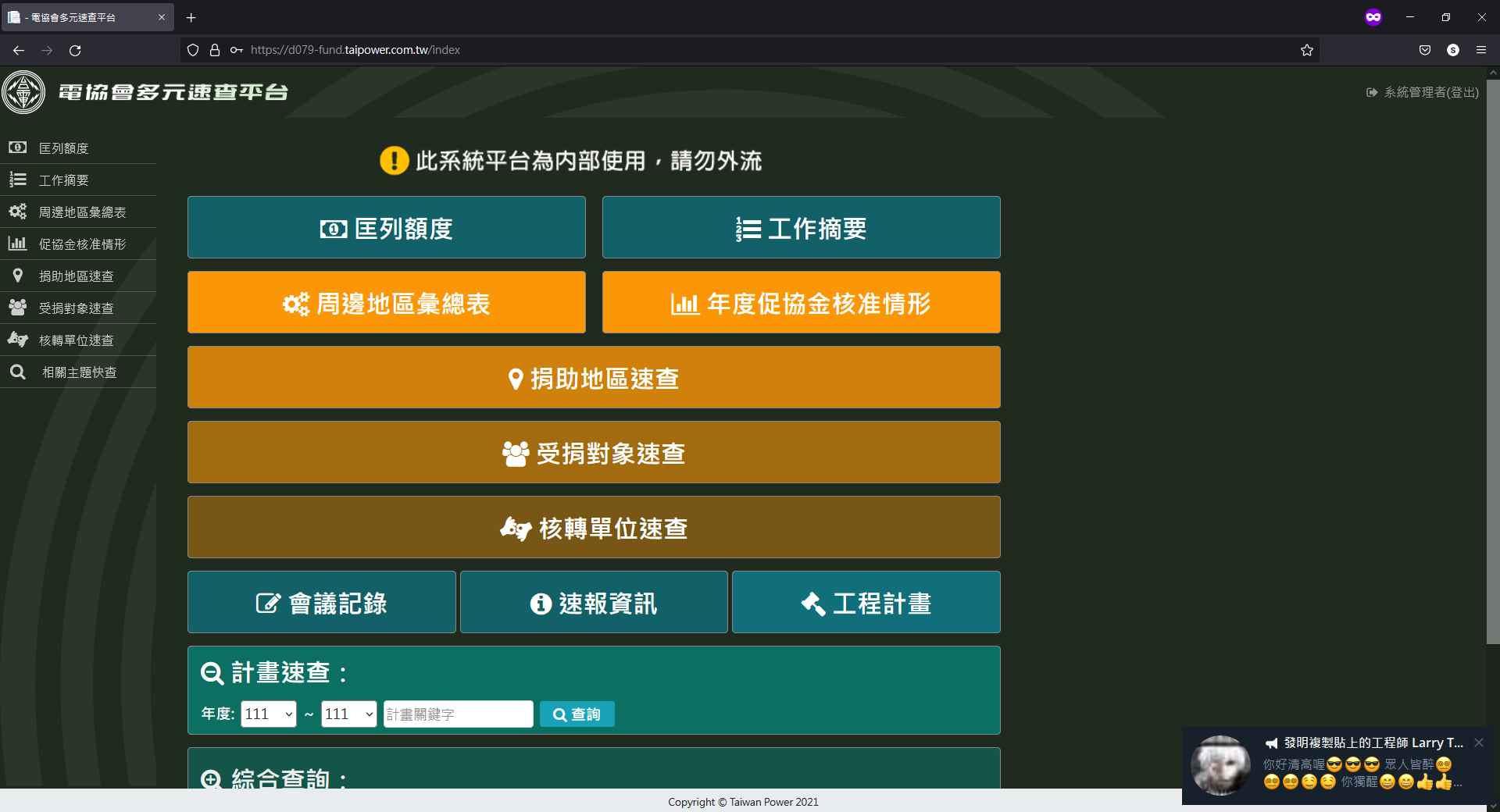1500x812 pixels.
Task: Click the 周邊地區彙總表 gears icon in sidebar
Action: [17, 212]
